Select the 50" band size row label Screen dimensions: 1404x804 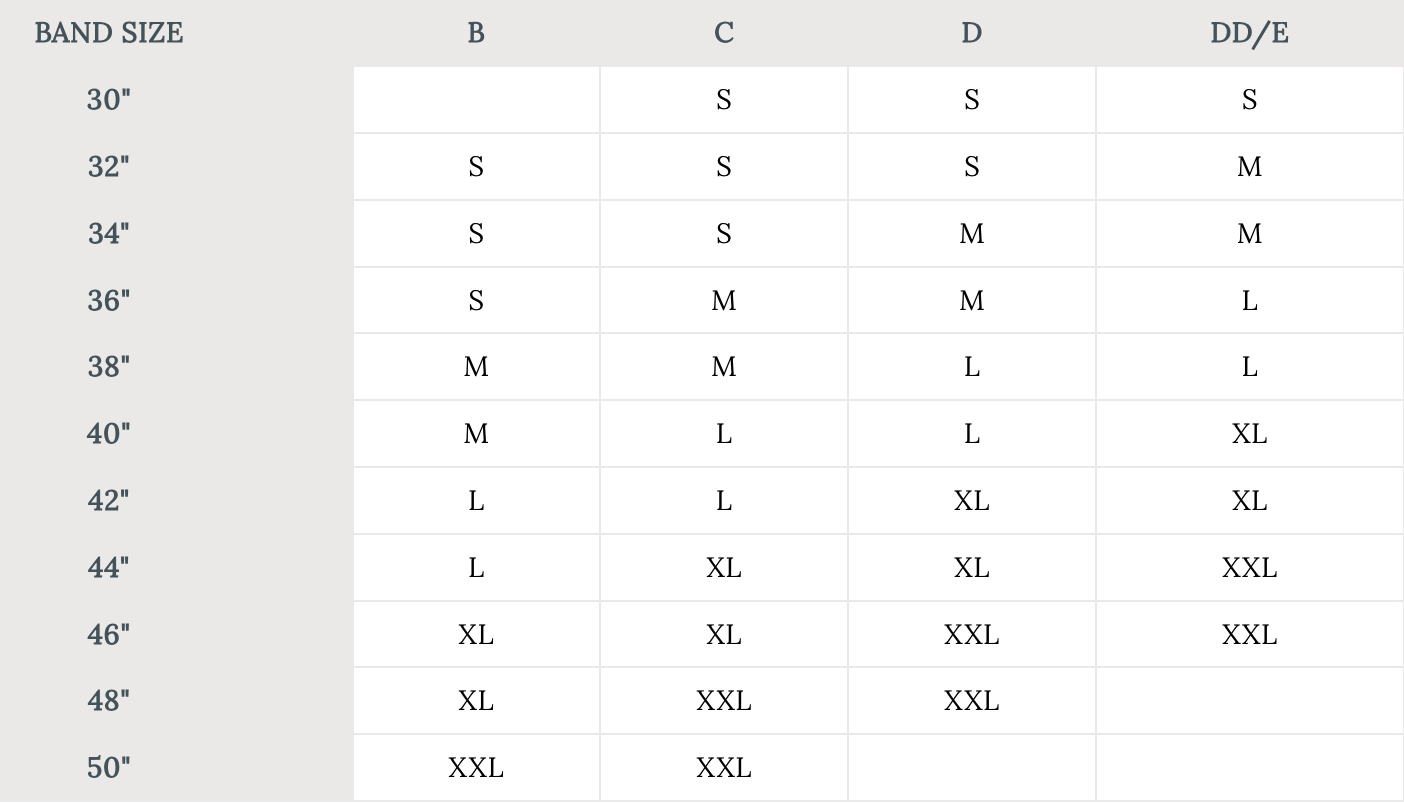pyautogui.click(x=109, y=768)
